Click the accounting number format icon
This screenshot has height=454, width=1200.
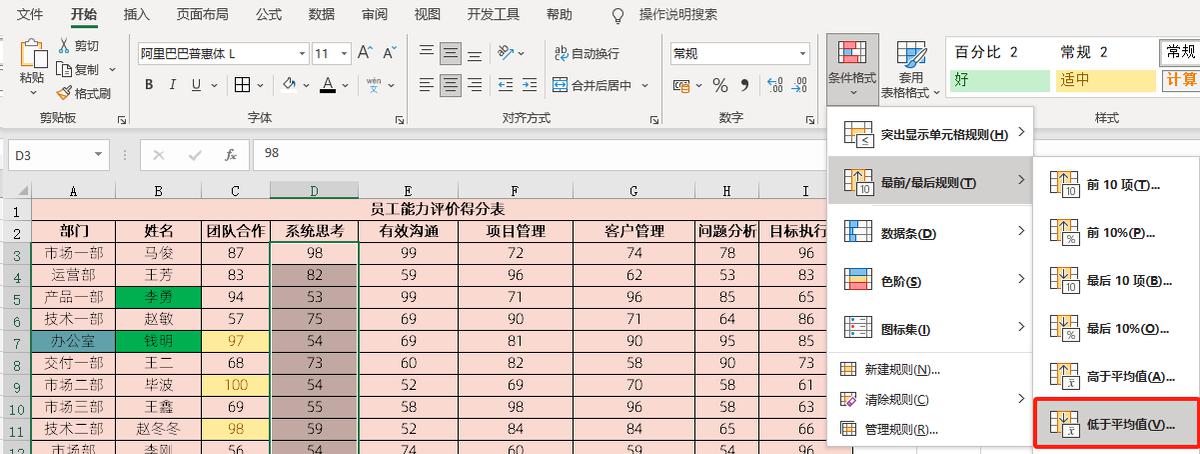pyautogui.click(x=680, y=85)
